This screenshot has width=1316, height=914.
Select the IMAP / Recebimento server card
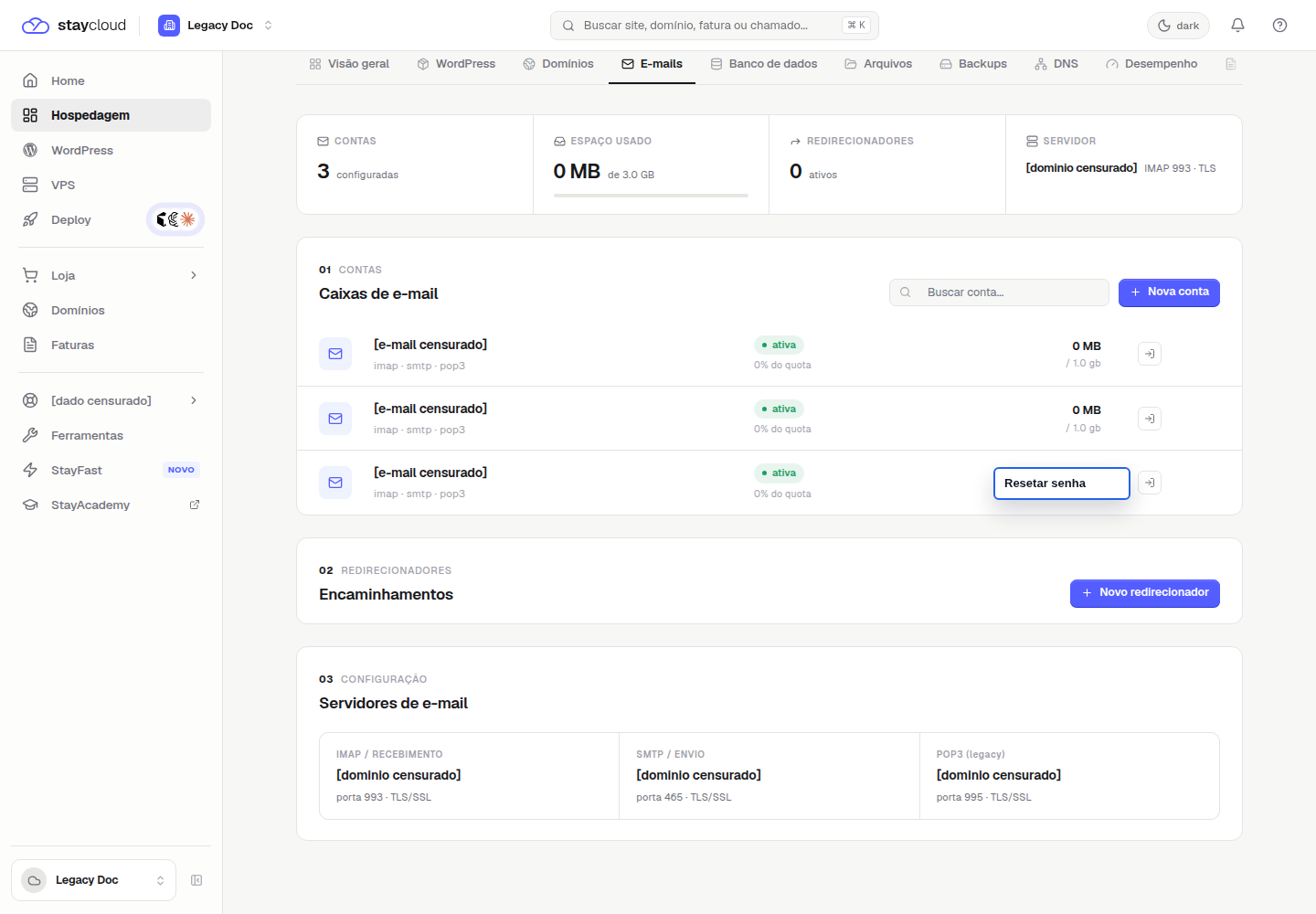point(469,776)
